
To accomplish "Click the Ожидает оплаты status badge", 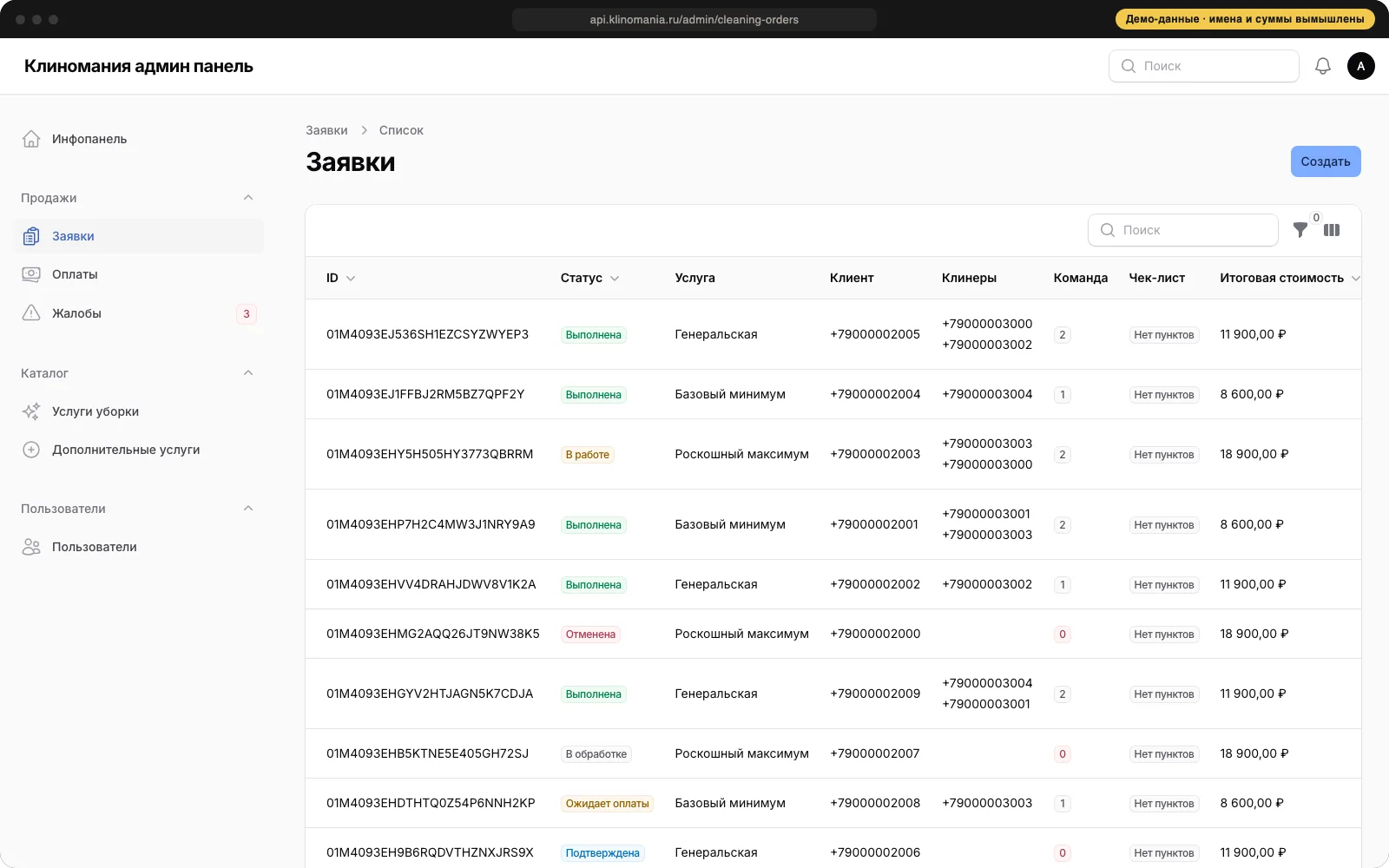I will [x=607, y=803].
